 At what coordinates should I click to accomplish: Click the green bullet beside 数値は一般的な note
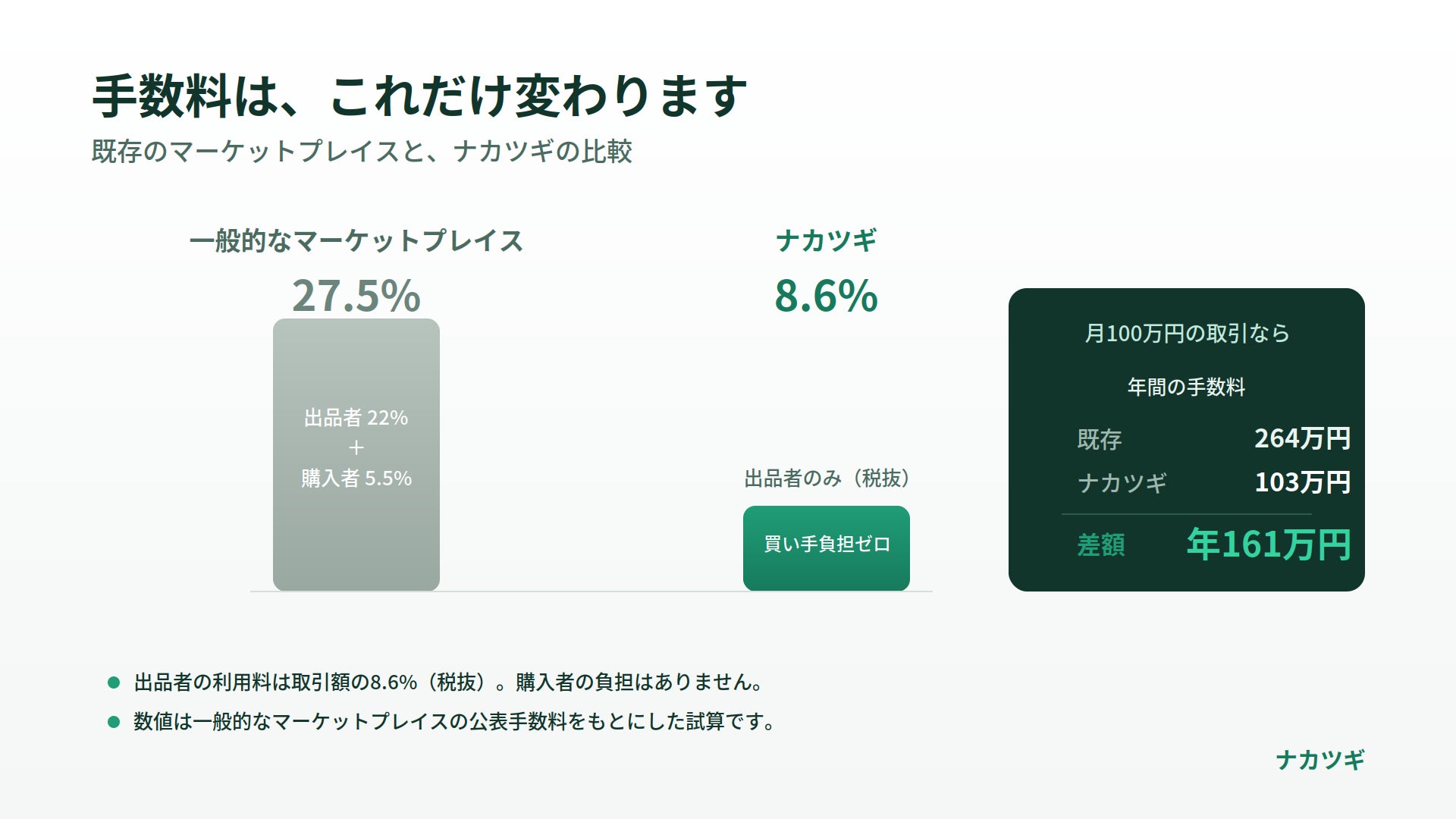[114, 722]
